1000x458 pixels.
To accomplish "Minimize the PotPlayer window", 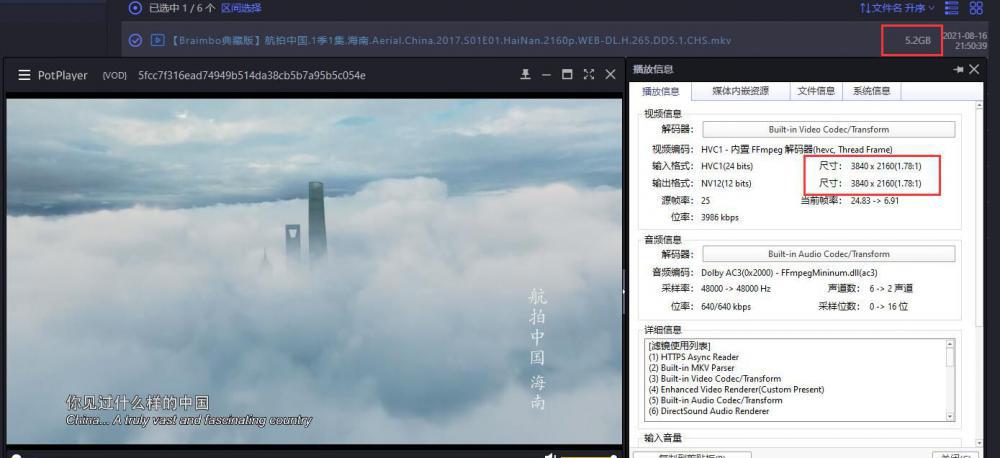I will pyautogui.click(x=546, y=75).
